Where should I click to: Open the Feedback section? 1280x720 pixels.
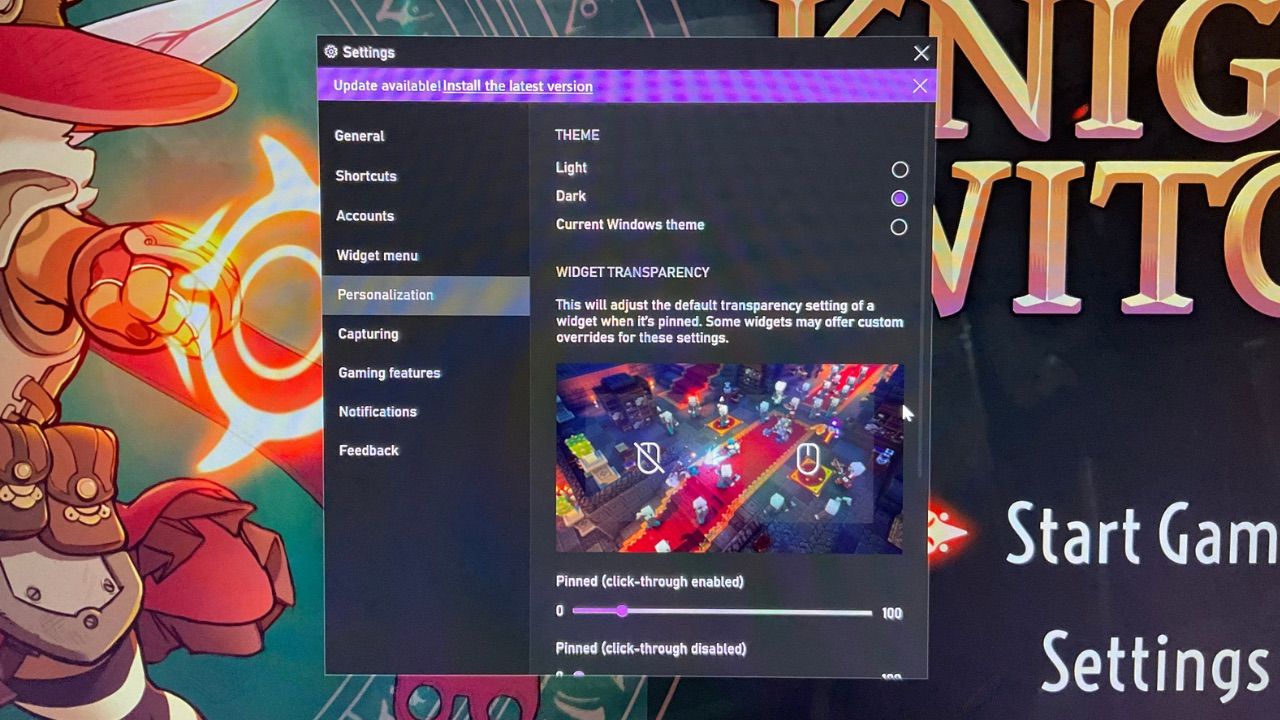368,451
